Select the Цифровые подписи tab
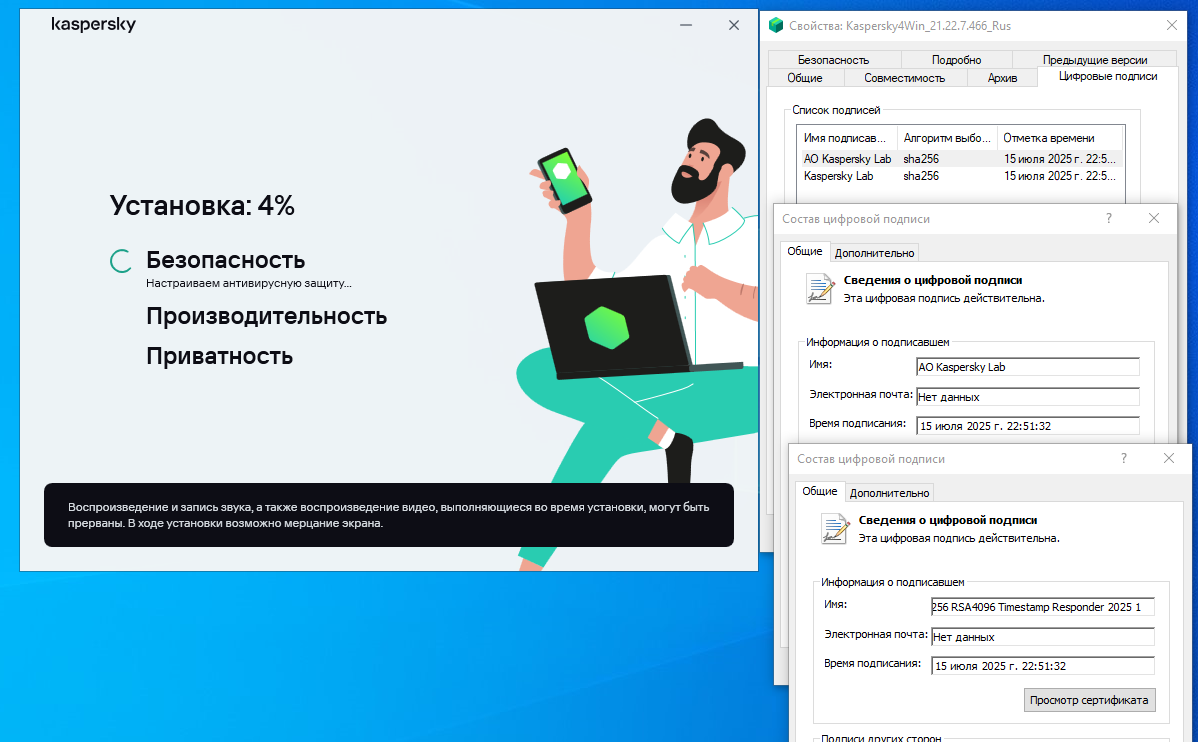This screenshot has height=742, width=1198. 1108,76
